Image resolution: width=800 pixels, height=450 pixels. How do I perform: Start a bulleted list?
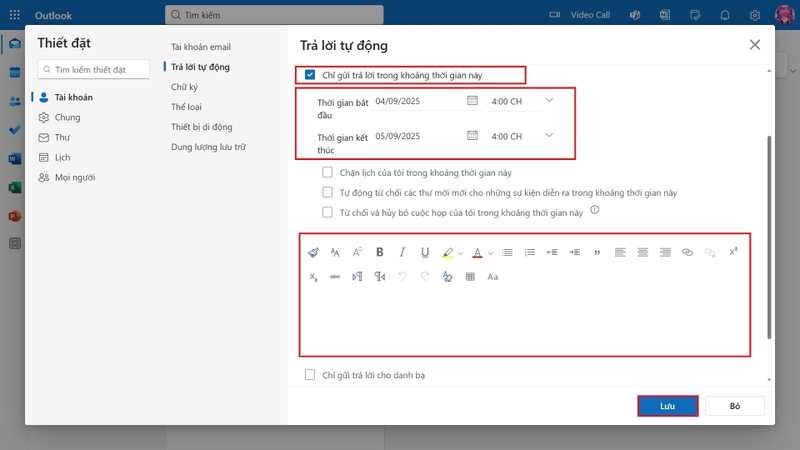click(x=507, y=252)
